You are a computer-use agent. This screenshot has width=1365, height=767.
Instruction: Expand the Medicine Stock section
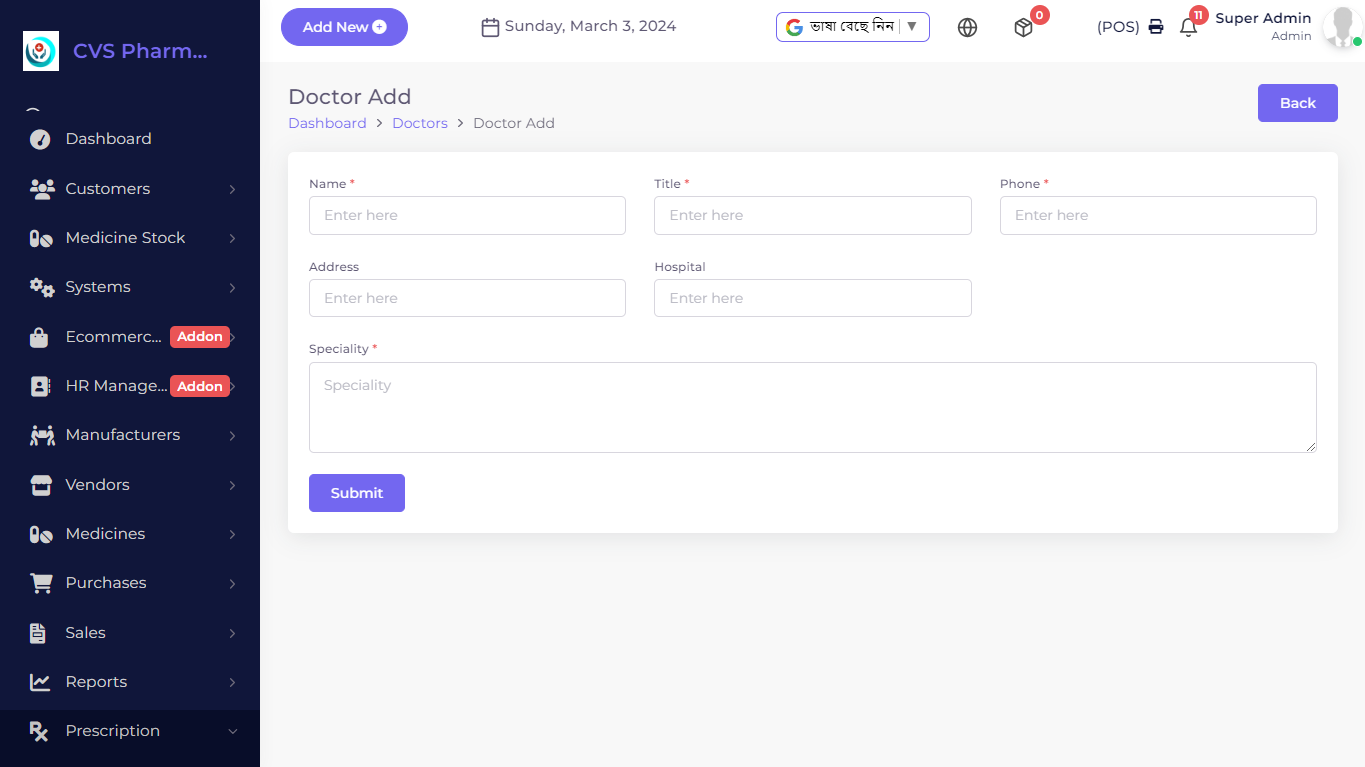click(x=125, y=237)
